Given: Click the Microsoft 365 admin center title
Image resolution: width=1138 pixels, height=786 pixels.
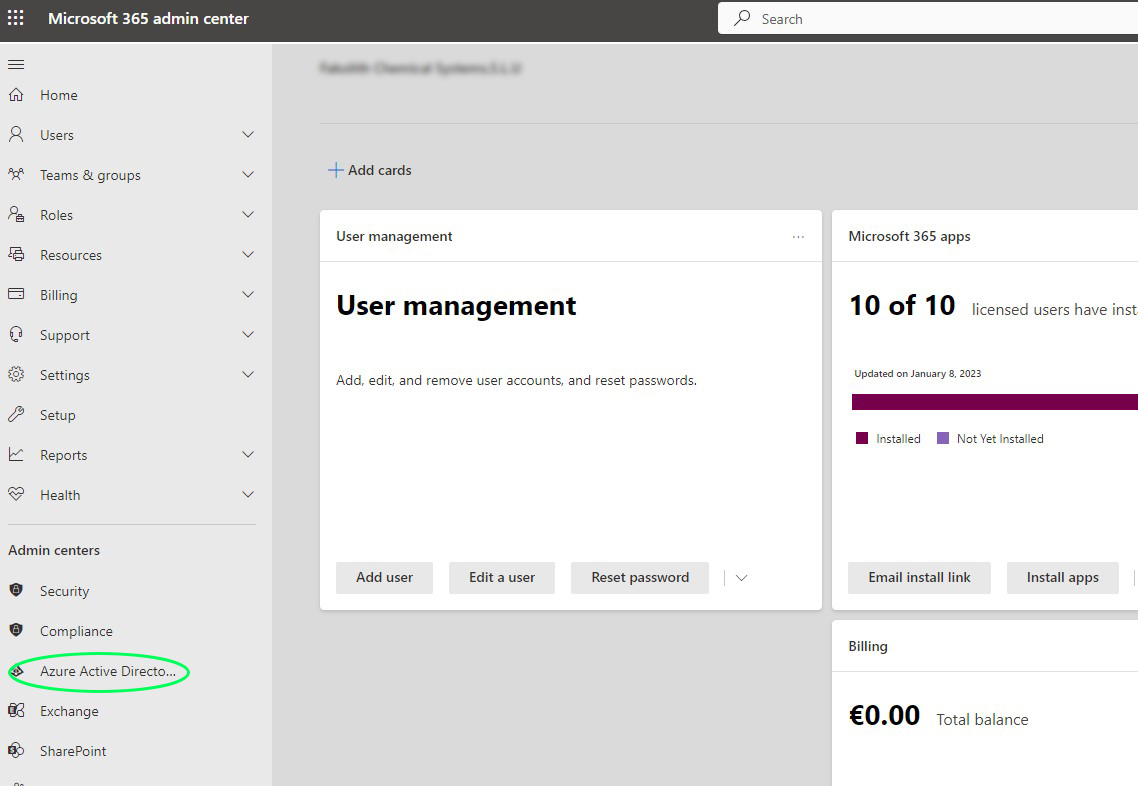Looking at the screenshot, I should (148, 19).
